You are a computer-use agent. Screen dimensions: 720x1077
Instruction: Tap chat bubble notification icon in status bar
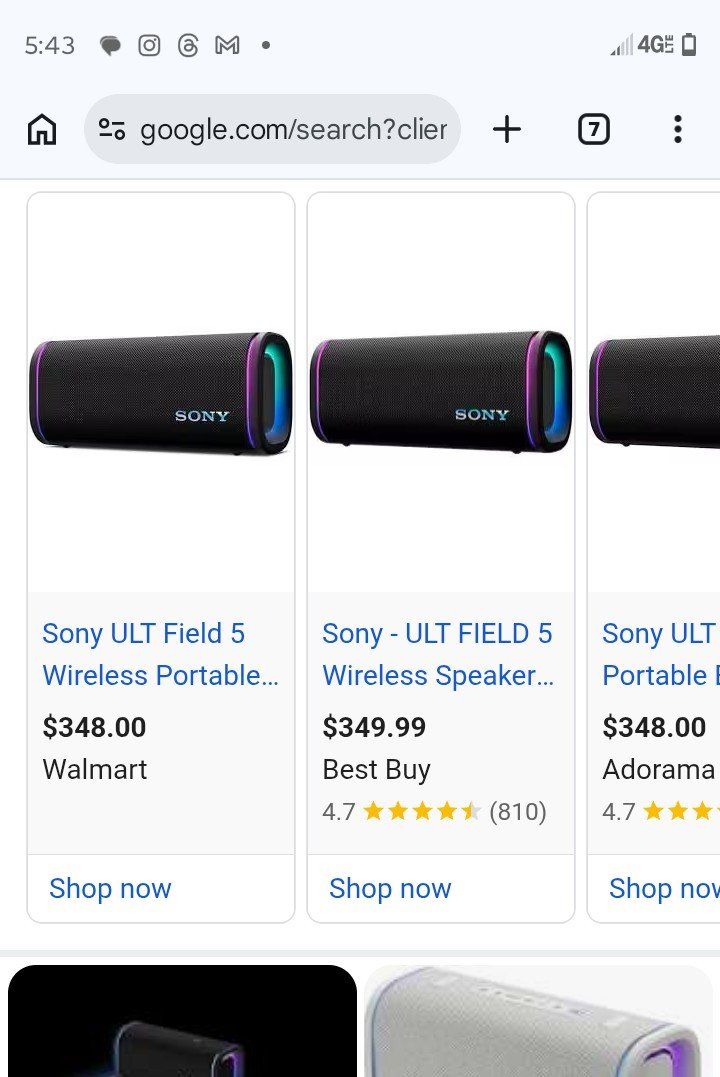pyautogui.click(x=110, y=45)
